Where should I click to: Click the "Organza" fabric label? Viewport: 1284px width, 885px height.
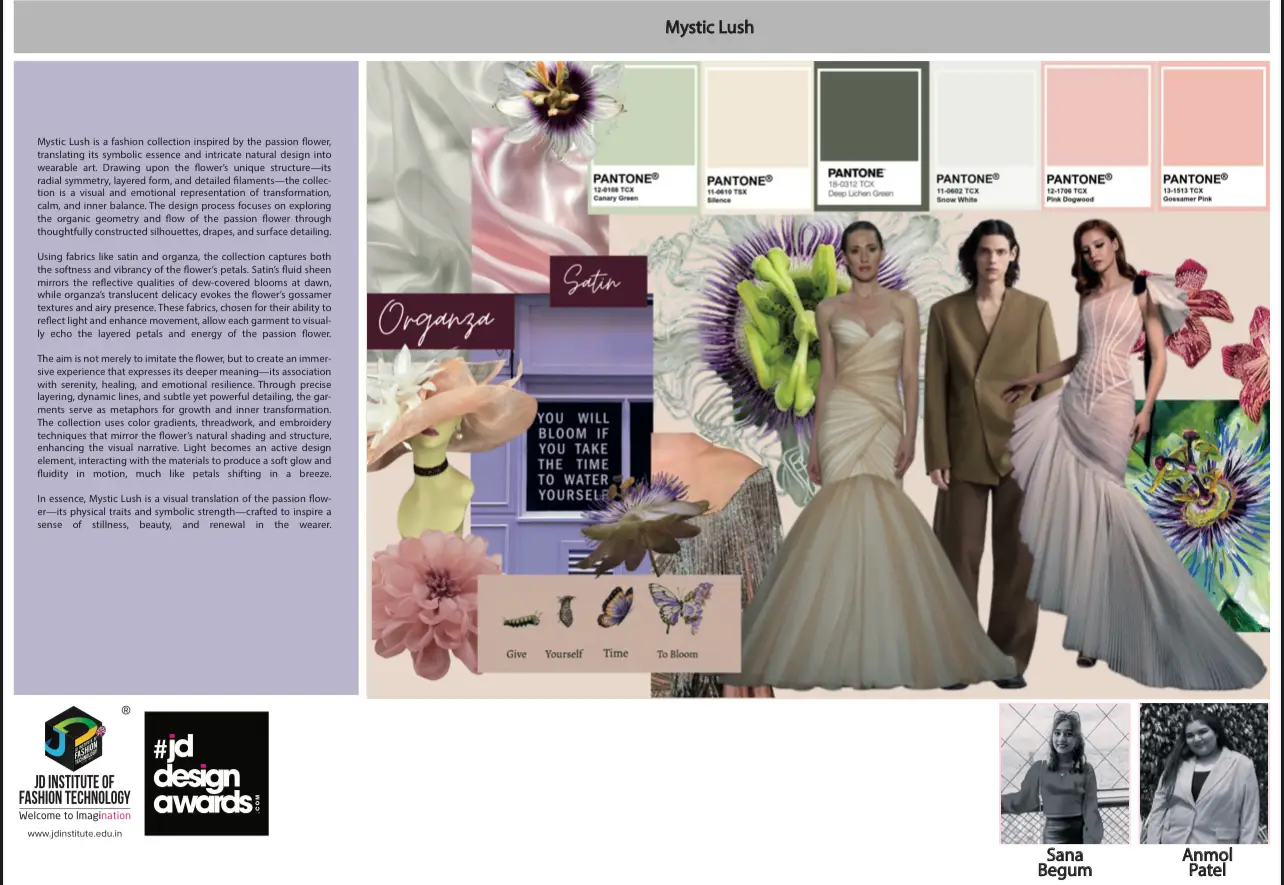pyautogui.click(x=440, y=321)
